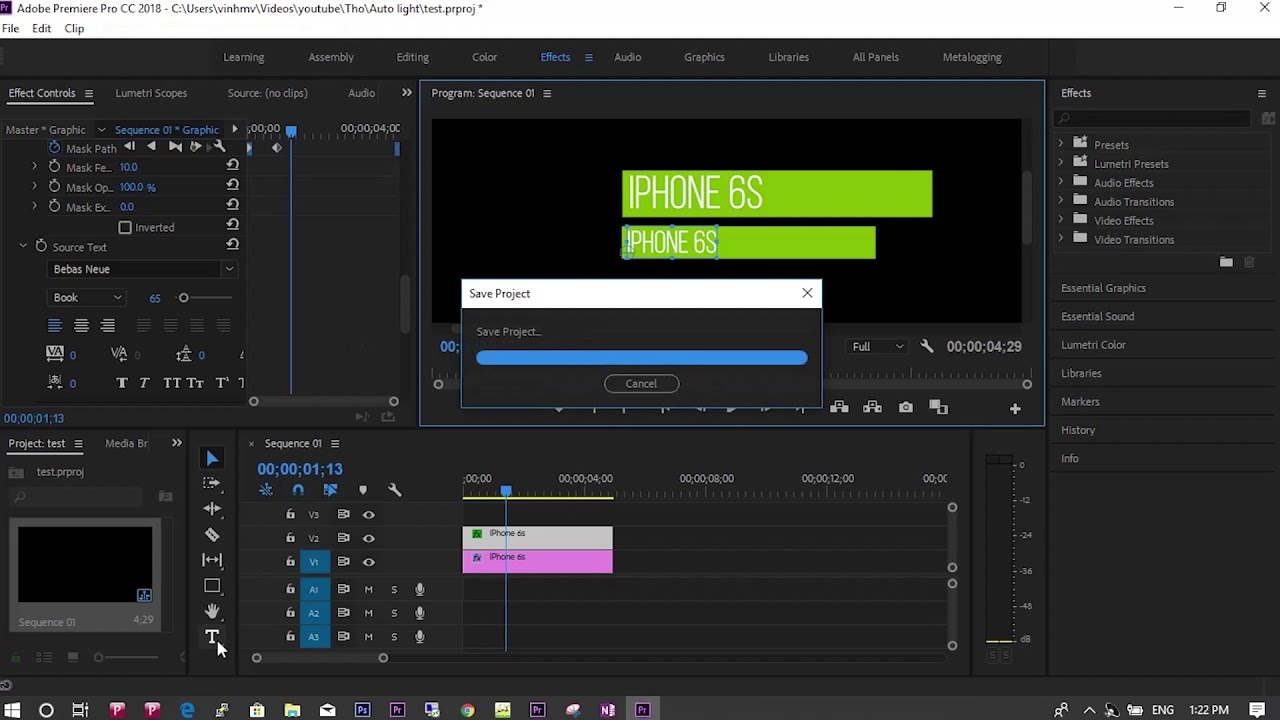Track mask backward one frame
The height and width of the screenshot is (720, 1280).
[x=130, y=147]
